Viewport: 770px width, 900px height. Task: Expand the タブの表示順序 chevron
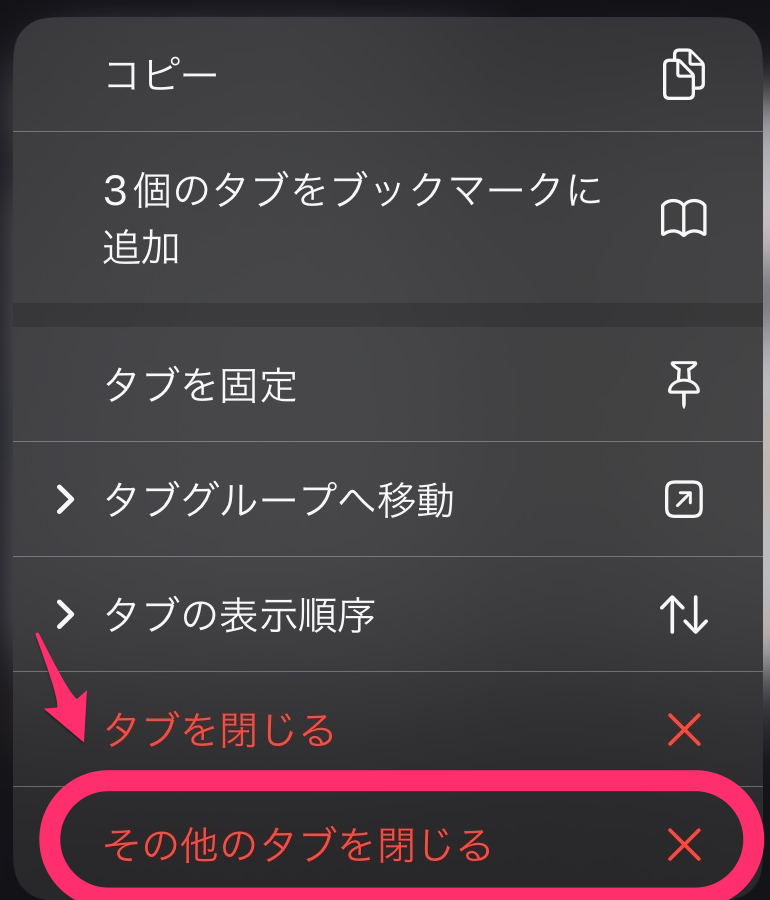point(65,614)
